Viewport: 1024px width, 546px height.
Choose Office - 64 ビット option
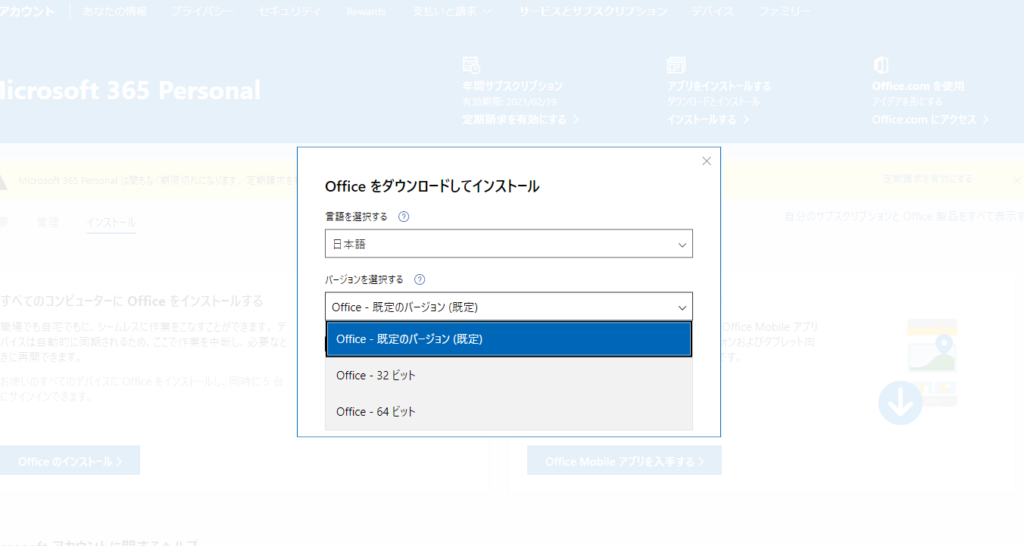click(509, 411)
